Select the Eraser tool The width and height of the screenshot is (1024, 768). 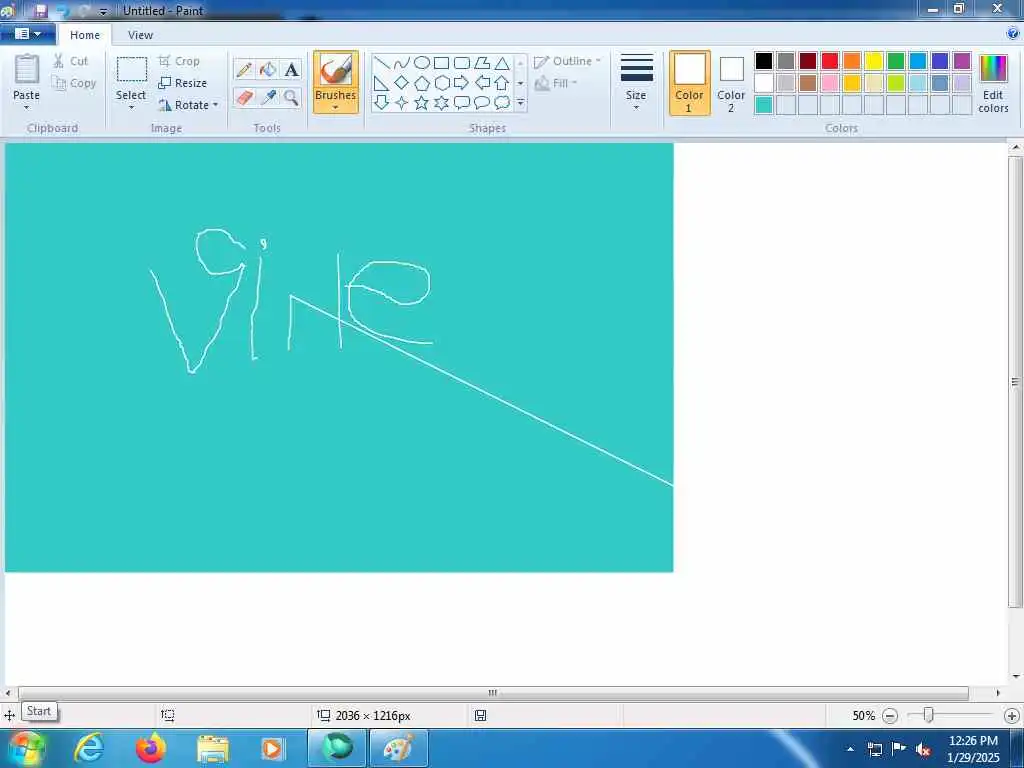click(244, 98)
